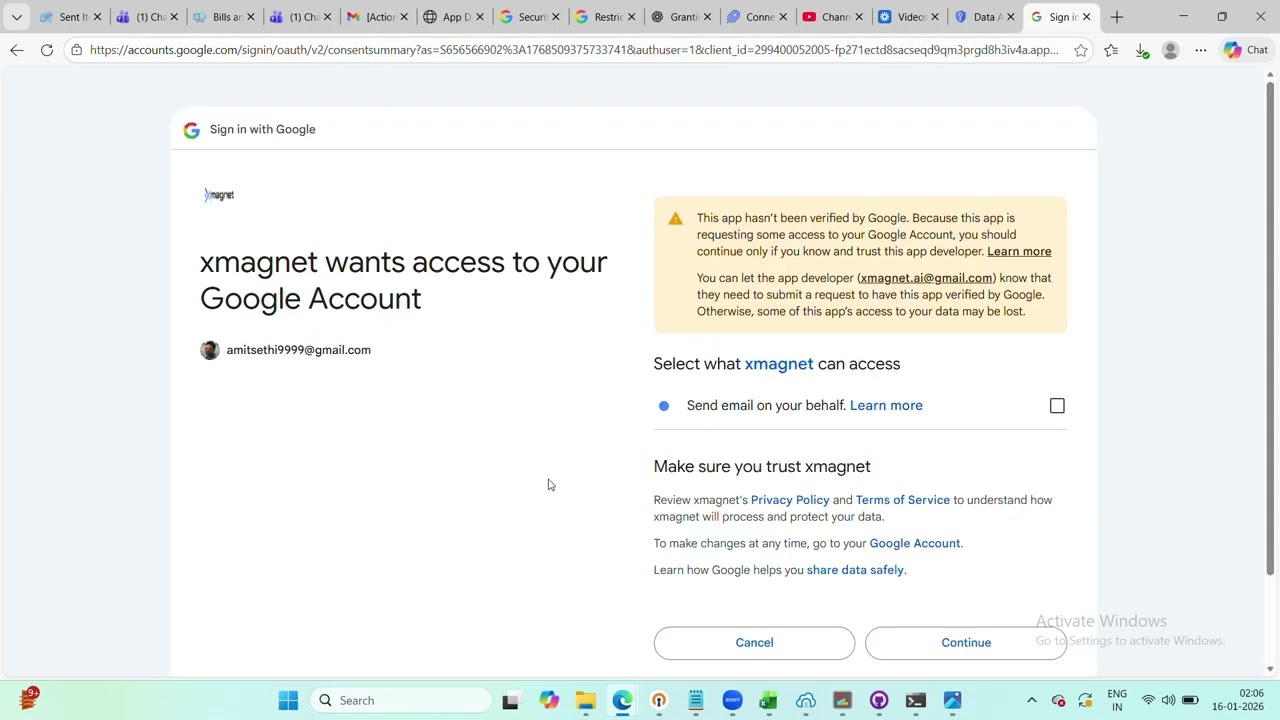Image resolution: width=1280 pixels, height=720 pixels.
Task: Open the Terms of Service link
Action: pyautogui.click(x=902, y=500)
